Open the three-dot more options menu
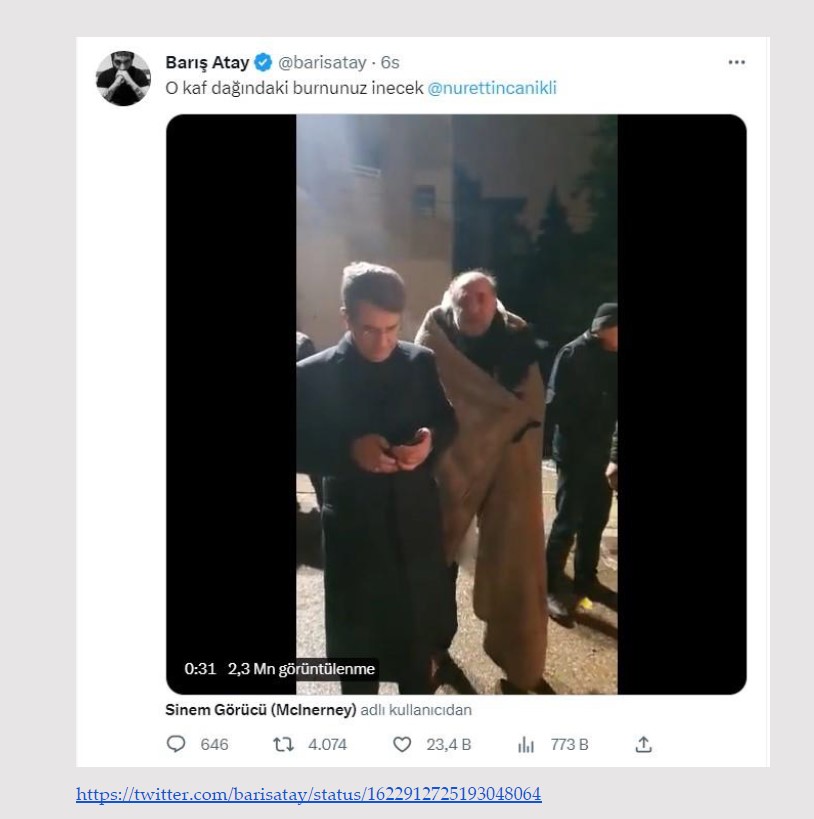814x819 pixels. 738,60
